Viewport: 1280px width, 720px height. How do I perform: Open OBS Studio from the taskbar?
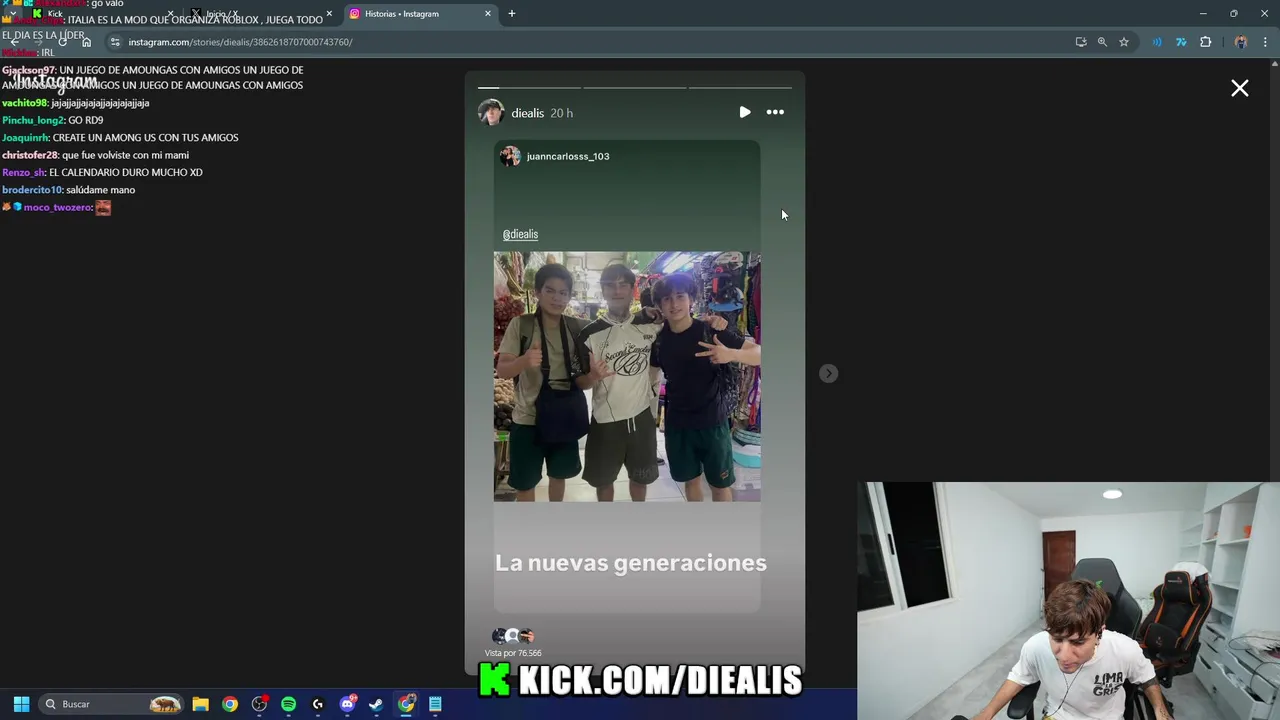click(x=259, y=704)
